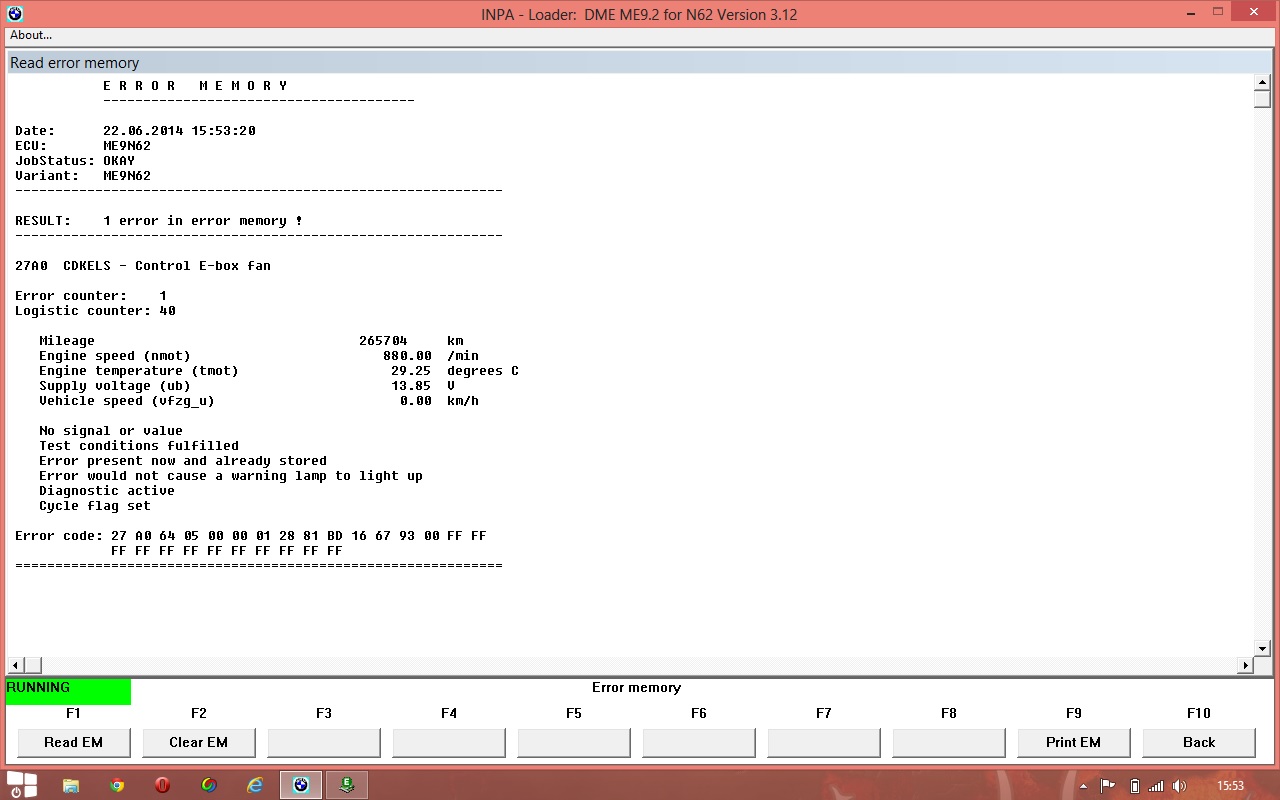Viewport: 1280px width, 800px height.
Task: Click the Engine temperature (tmot) row
Action: tap(279, 371)
